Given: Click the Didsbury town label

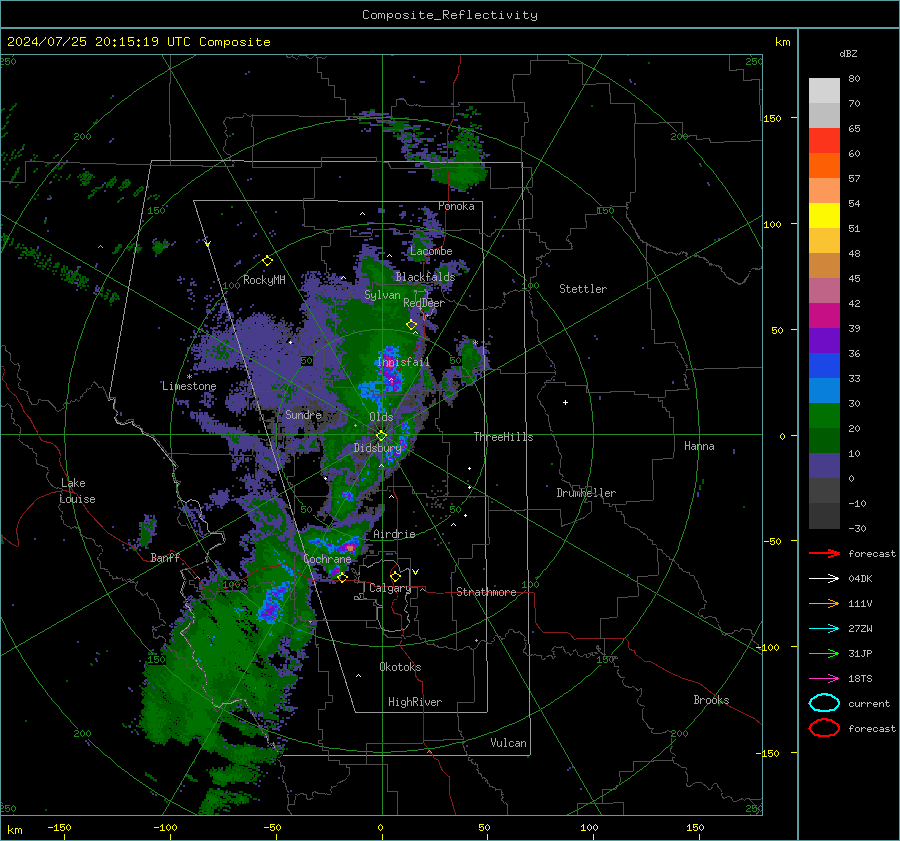Looking at the screenshot, I should [377, 448].
